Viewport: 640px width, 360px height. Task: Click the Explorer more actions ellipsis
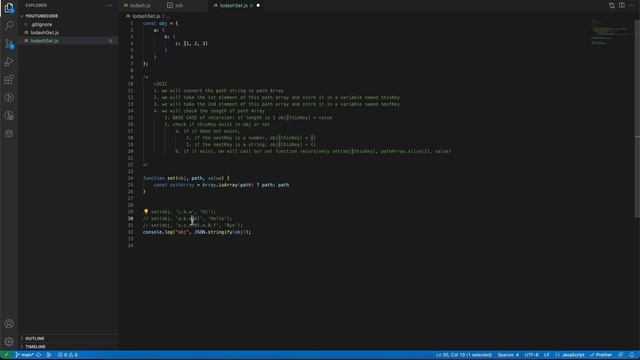click(109, 5)
